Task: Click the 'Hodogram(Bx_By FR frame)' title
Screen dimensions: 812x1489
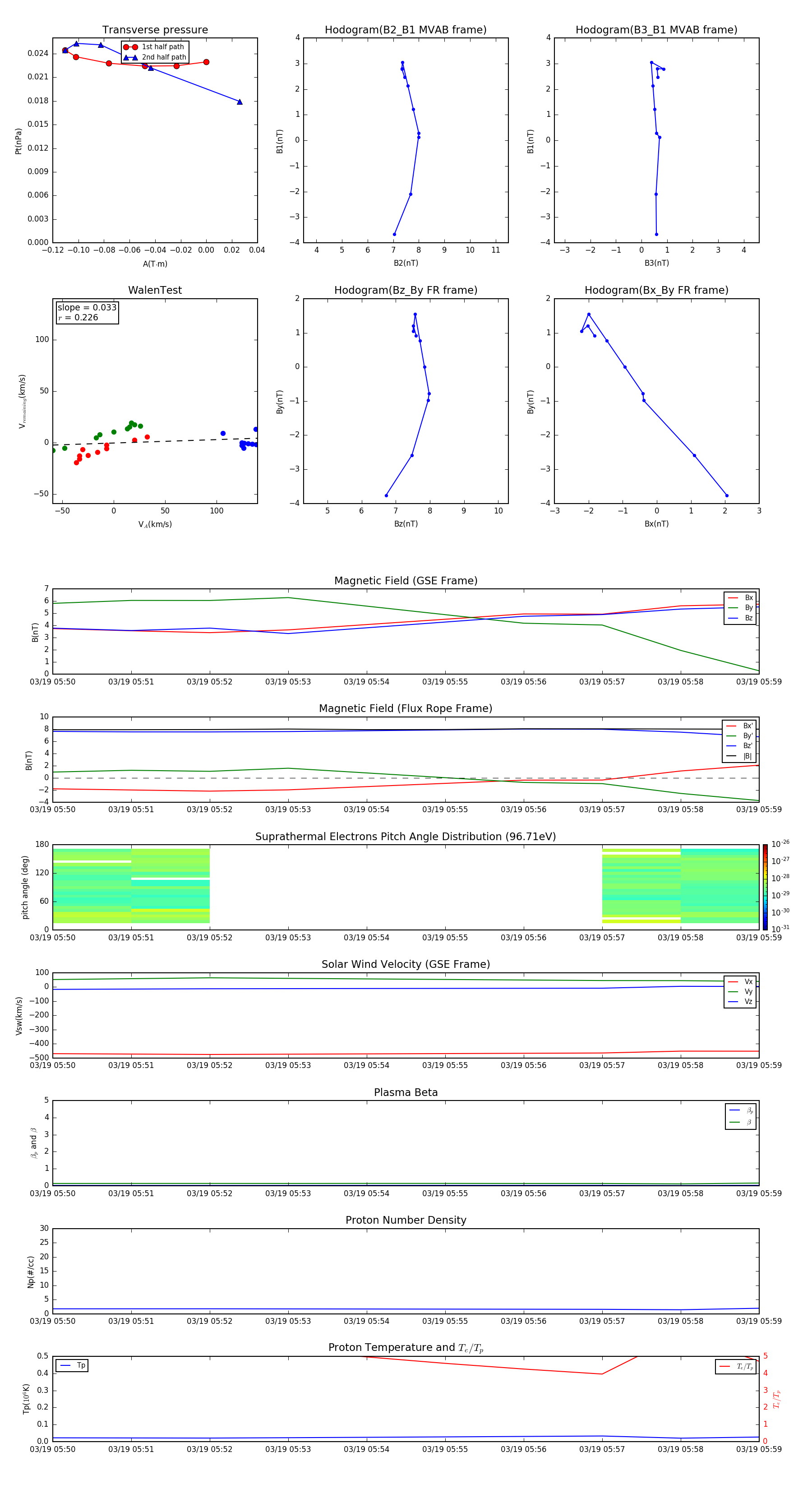Action: [x=656, y=290]
